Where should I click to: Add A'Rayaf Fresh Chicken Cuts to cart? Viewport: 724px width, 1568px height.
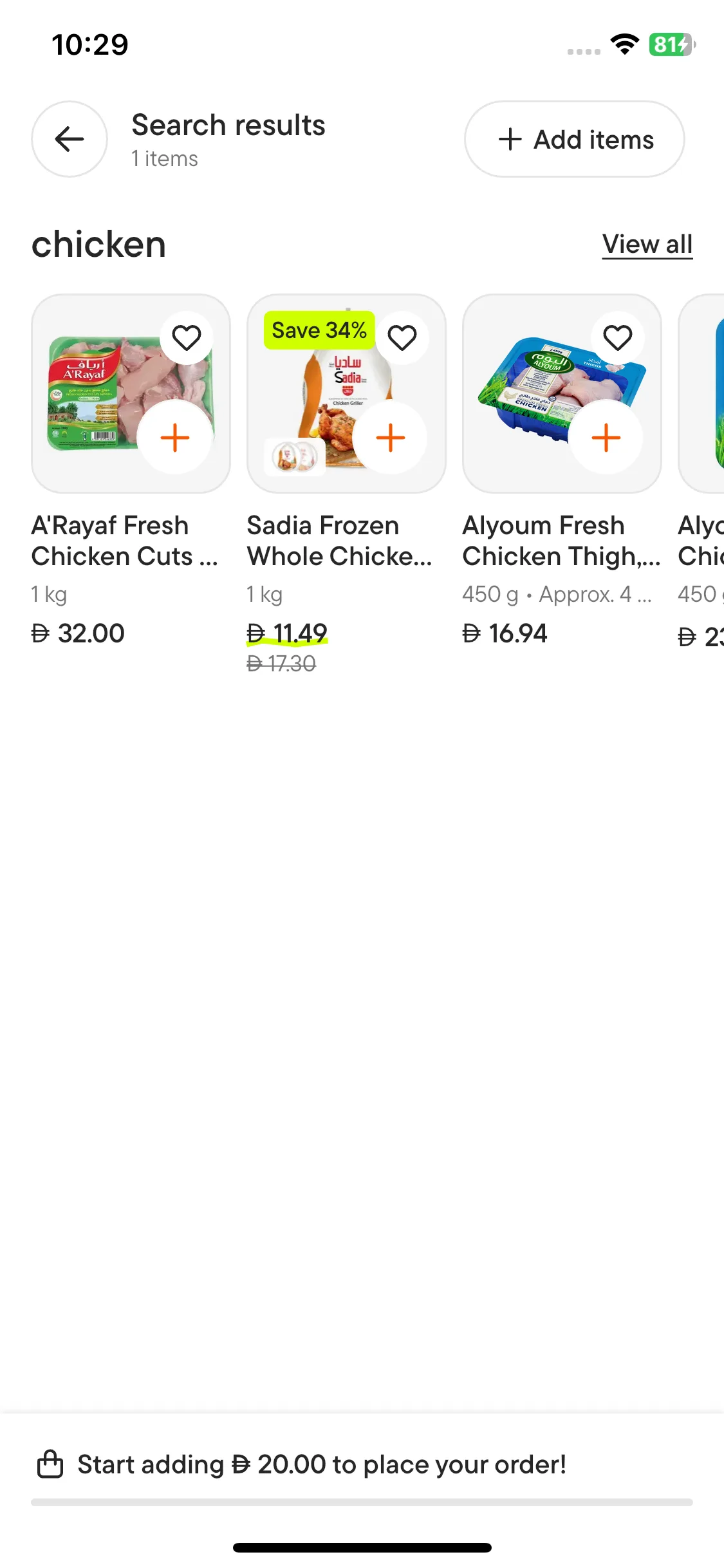pyautogui.click(x=174, y=438)
